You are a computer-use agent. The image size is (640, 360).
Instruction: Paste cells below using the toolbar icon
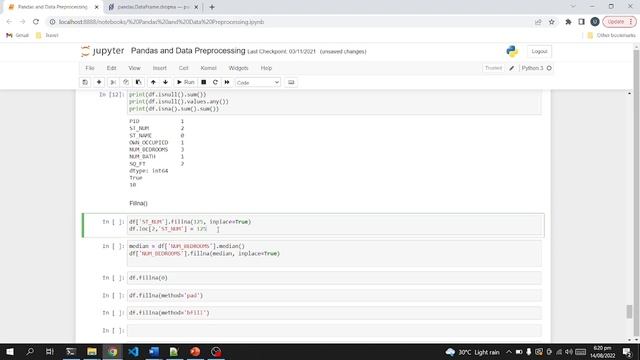(138, 82)
